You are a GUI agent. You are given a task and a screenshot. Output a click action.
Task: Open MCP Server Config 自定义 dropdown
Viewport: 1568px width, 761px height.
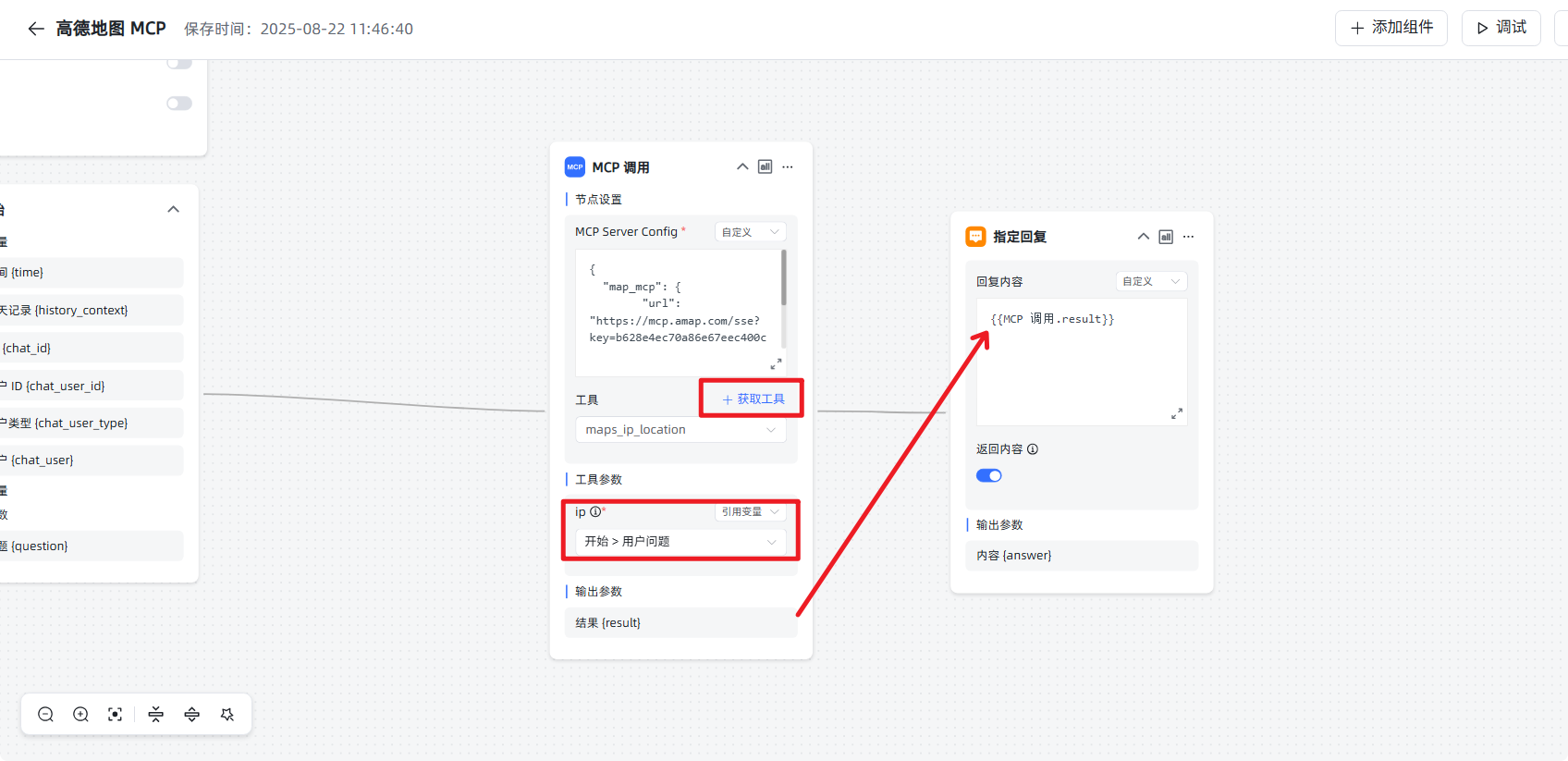point(751,232)
